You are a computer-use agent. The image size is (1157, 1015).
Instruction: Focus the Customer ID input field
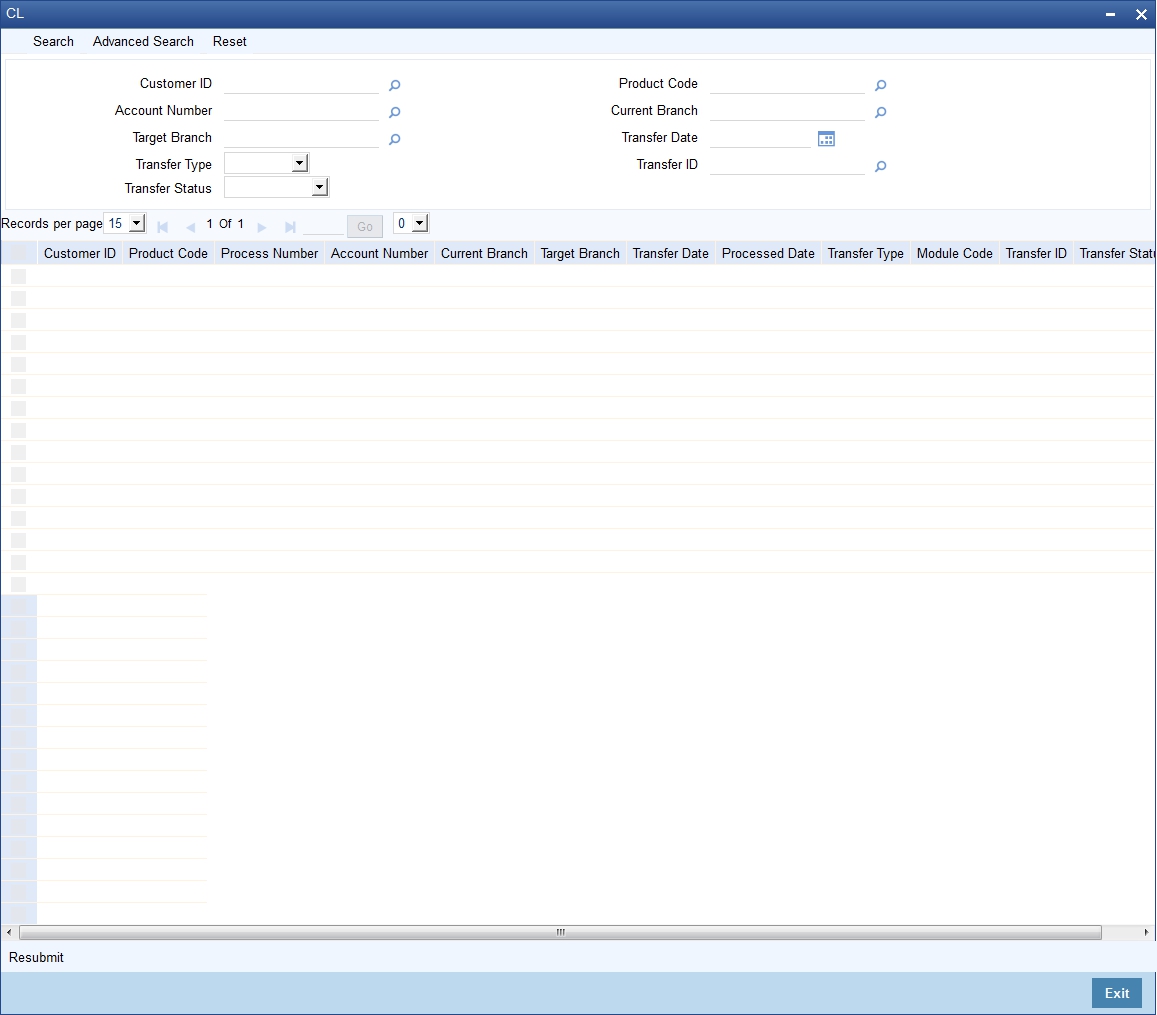[301, 84]
